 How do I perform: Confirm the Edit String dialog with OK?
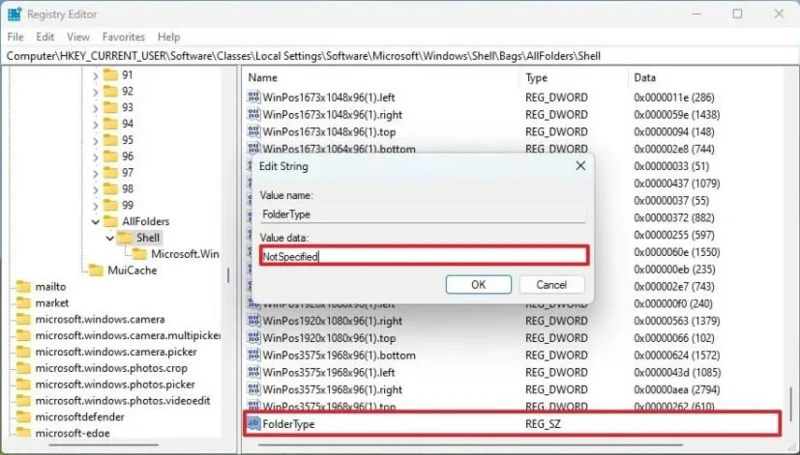[479, 285]
